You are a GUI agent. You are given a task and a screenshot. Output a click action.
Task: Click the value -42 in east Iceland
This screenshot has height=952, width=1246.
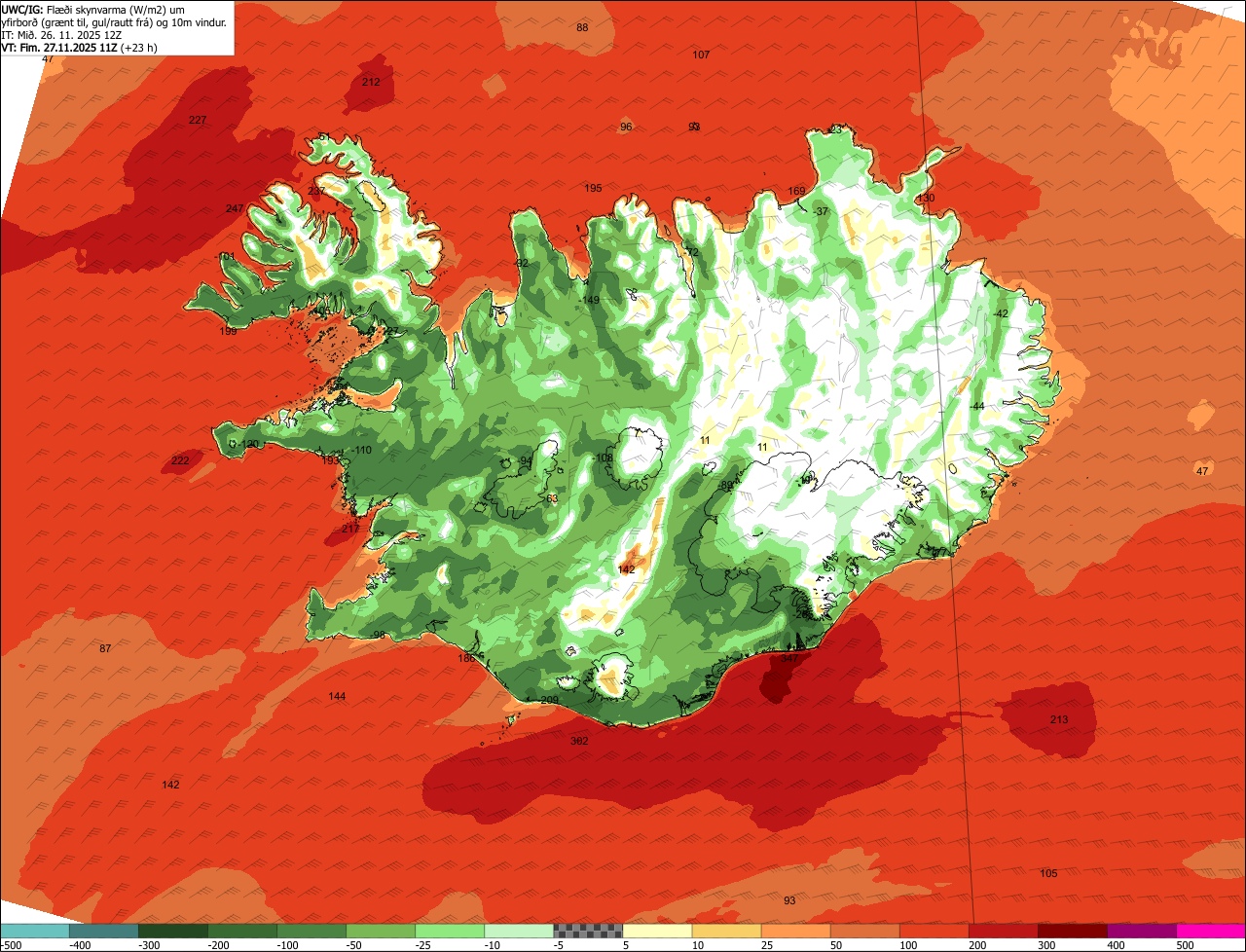click(1000, 313)
